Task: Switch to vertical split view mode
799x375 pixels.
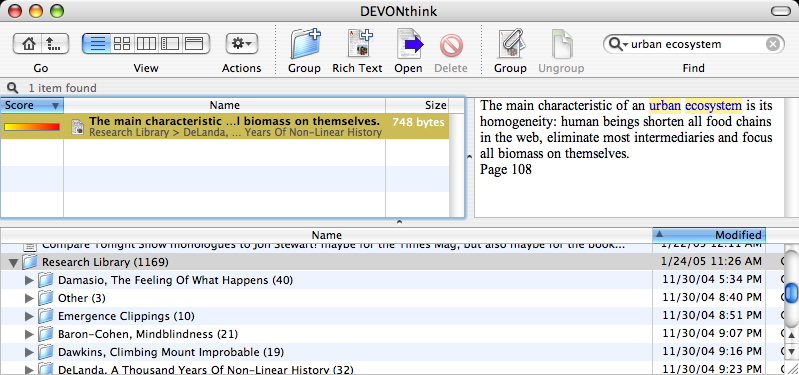Action: (x=171, y=44)
